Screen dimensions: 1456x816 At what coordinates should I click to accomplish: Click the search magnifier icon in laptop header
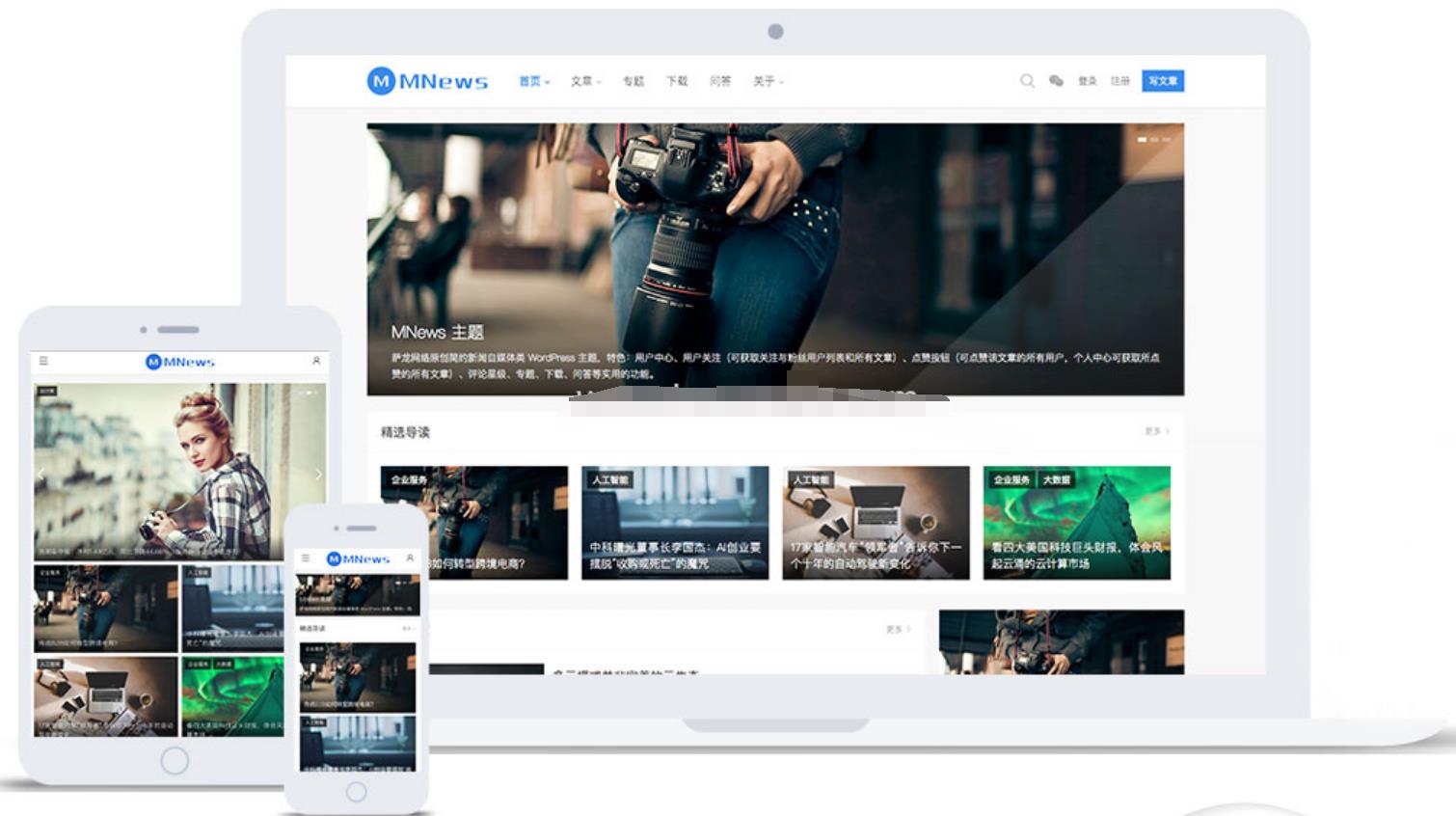point(1027,81)
